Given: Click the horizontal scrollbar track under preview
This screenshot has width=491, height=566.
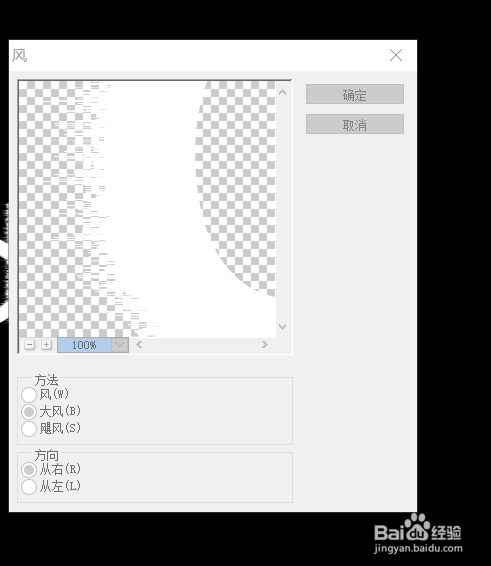Looking at the screenshot, I should click(x=202, y=345).
